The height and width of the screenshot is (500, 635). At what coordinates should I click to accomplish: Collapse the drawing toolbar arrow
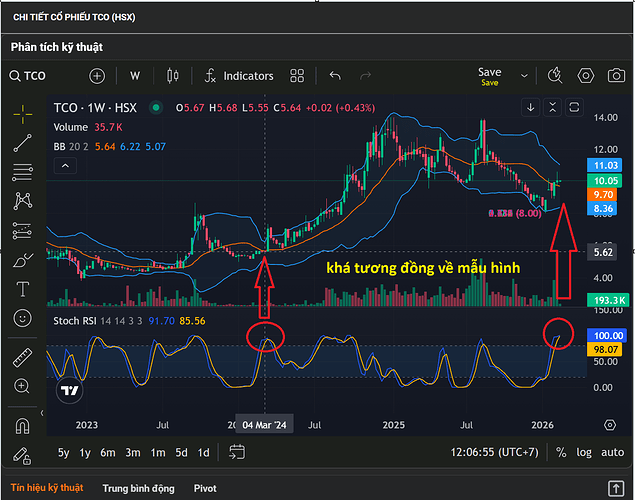pyautogui.click(x=42, y=413)
